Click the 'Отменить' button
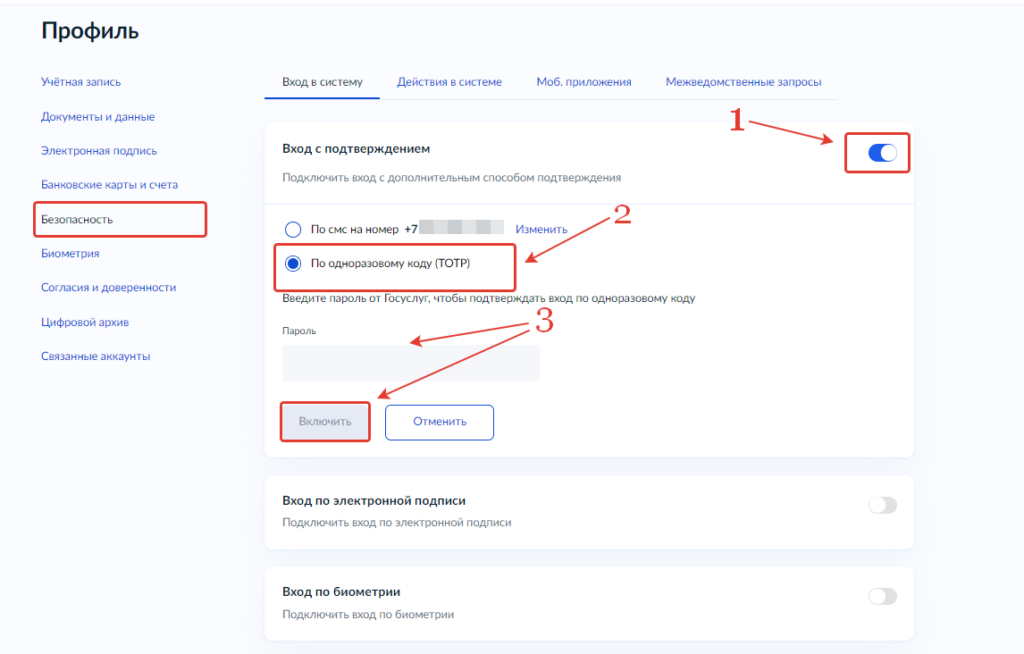This screenshot has height=654, width=1024. point(439,422)
